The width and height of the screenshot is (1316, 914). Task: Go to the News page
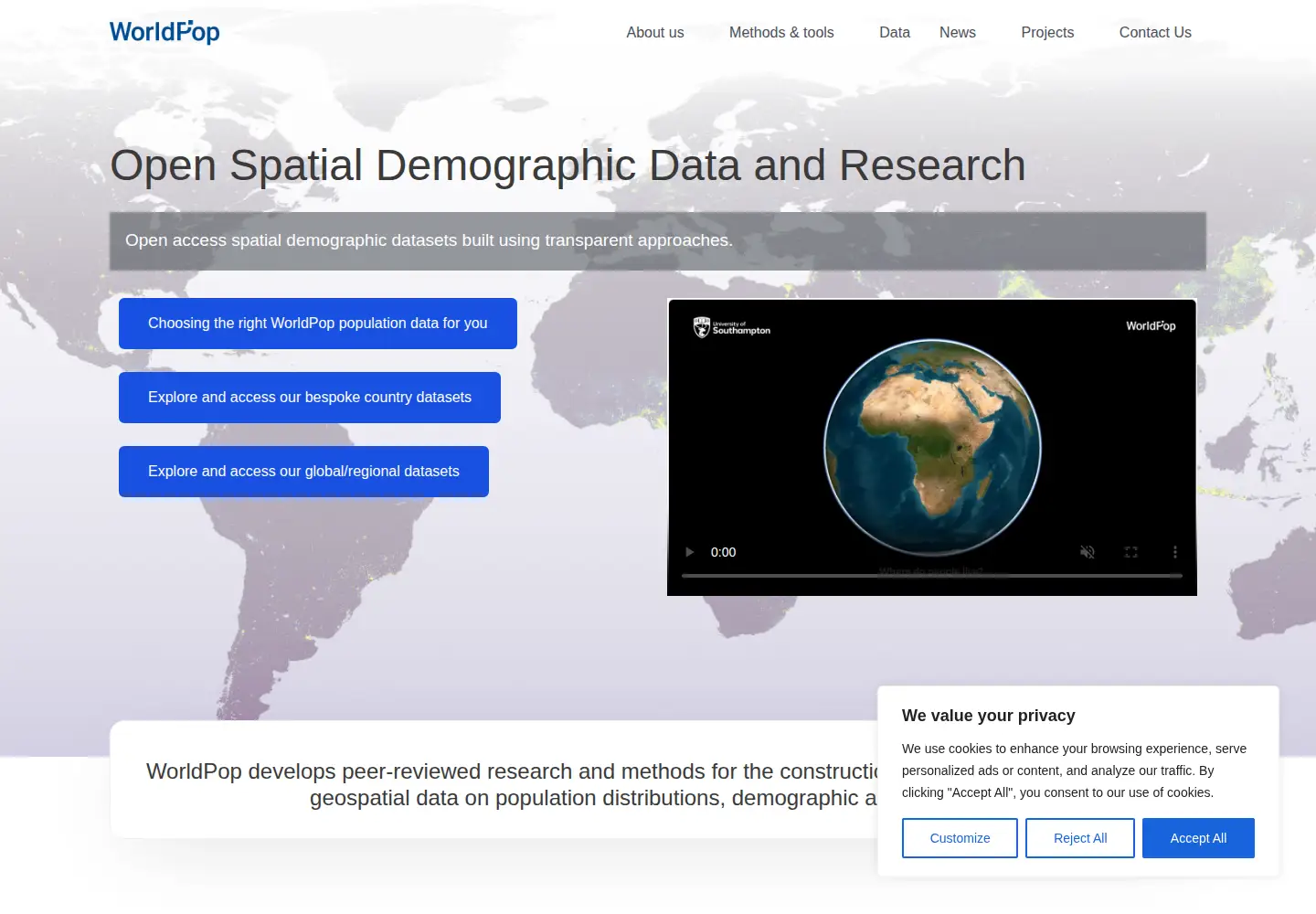click(958, 32)
